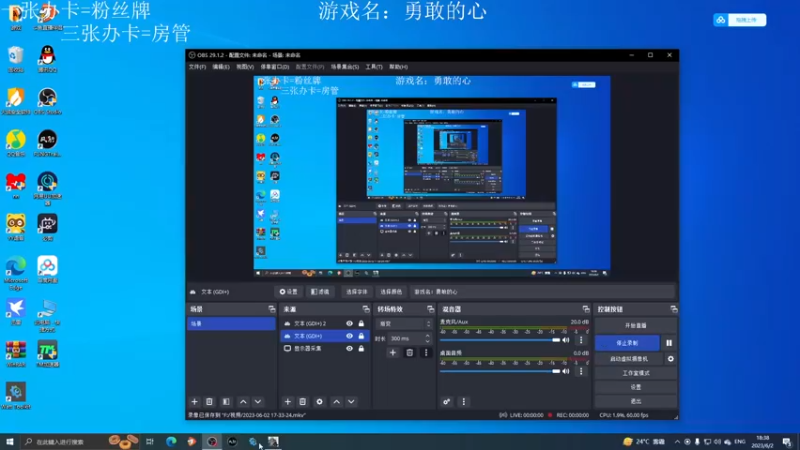Open Desktop Audio channel three-dot options

click(x=581, y=371)
